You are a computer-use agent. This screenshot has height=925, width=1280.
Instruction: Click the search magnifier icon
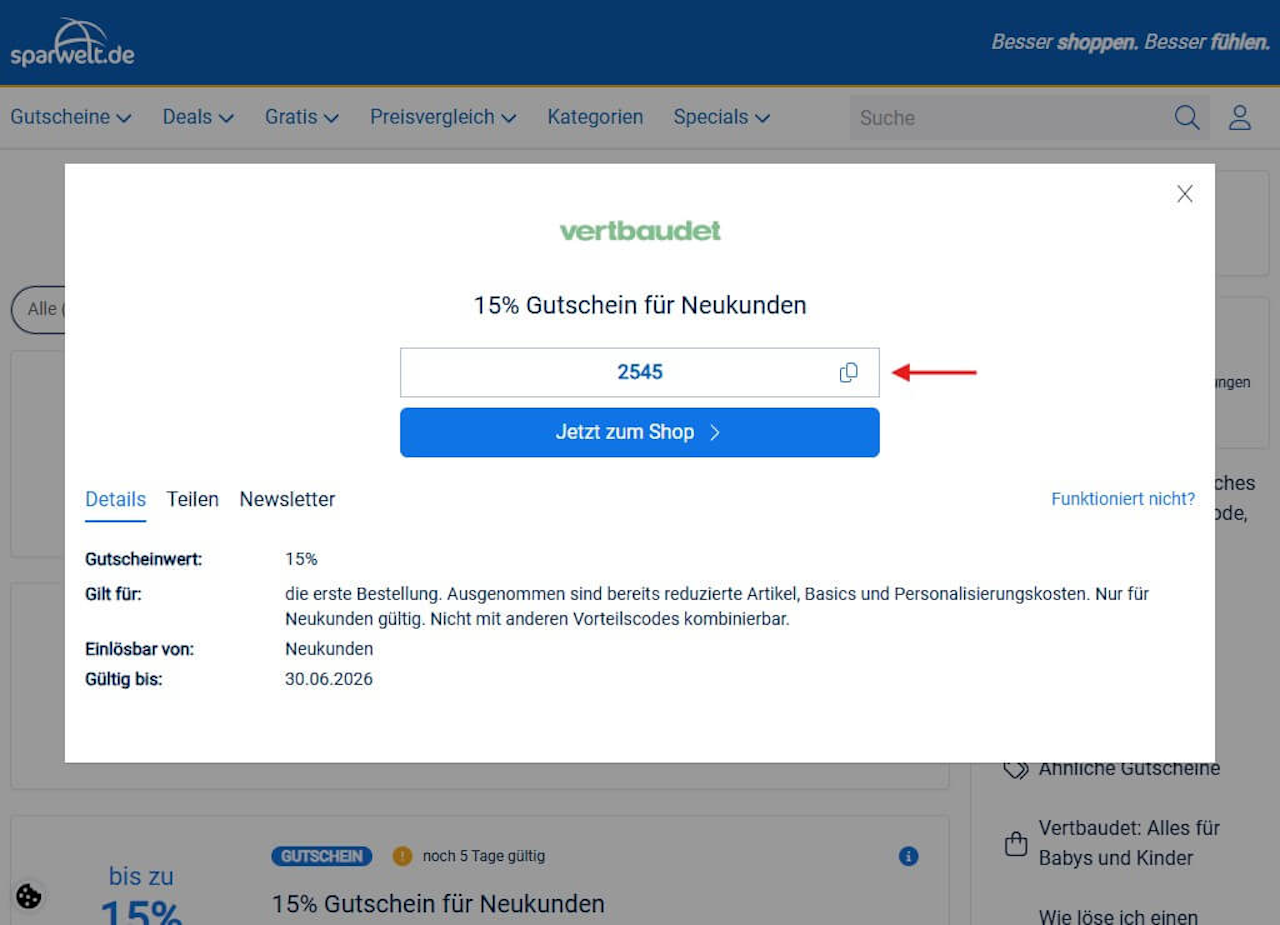pos(1187,117)
